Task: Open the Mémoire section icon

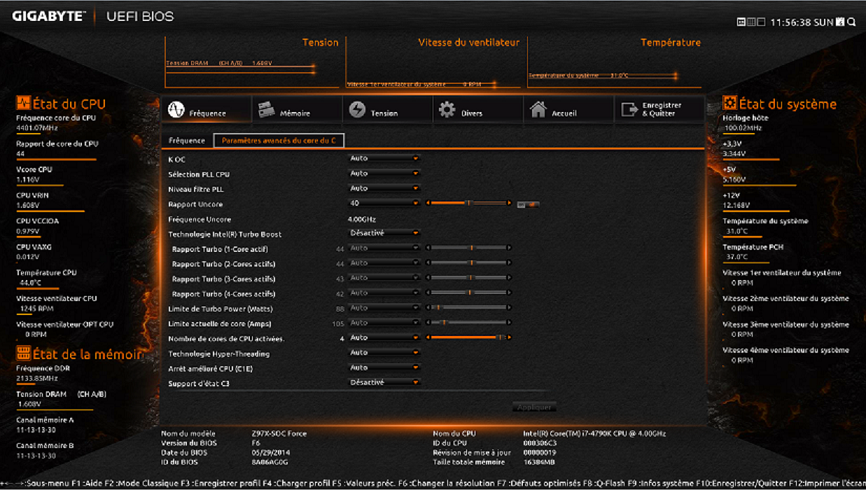Action: pyautogui.click(x=267, y=109)
